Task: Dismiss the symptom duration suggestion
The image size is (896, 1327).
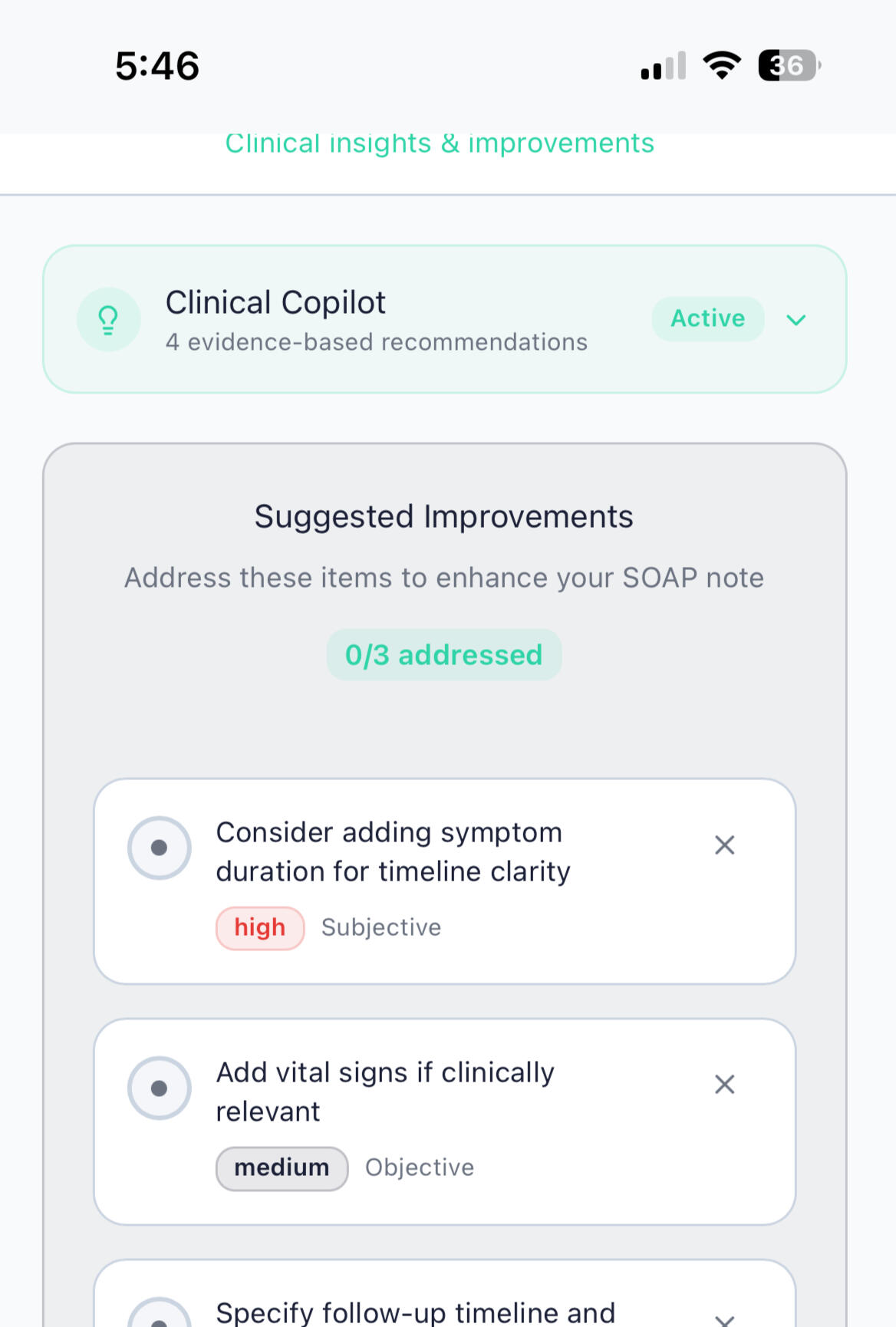Action: 724,845
